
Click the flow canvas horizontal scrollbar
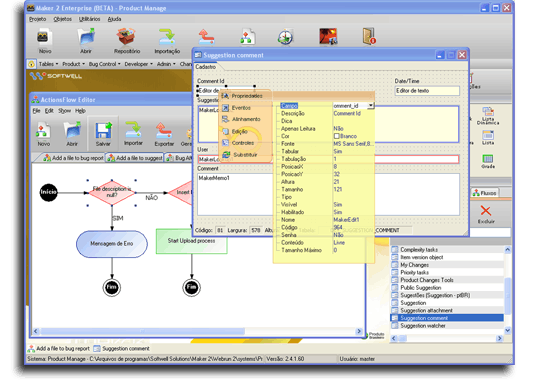tap(197, 331)
